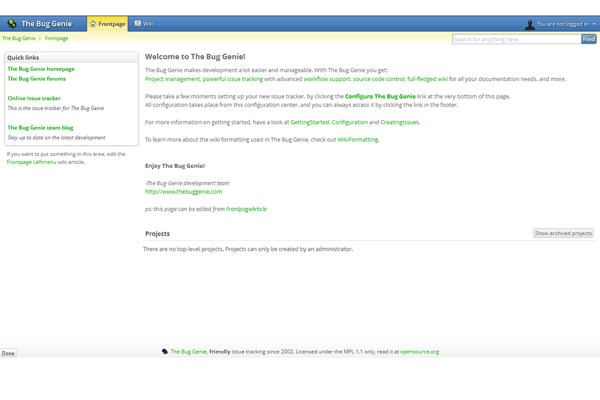The width and height of the screenshot is (600, 400).
Task: Focus the 'Search for anything here' field
Action: 515,39
